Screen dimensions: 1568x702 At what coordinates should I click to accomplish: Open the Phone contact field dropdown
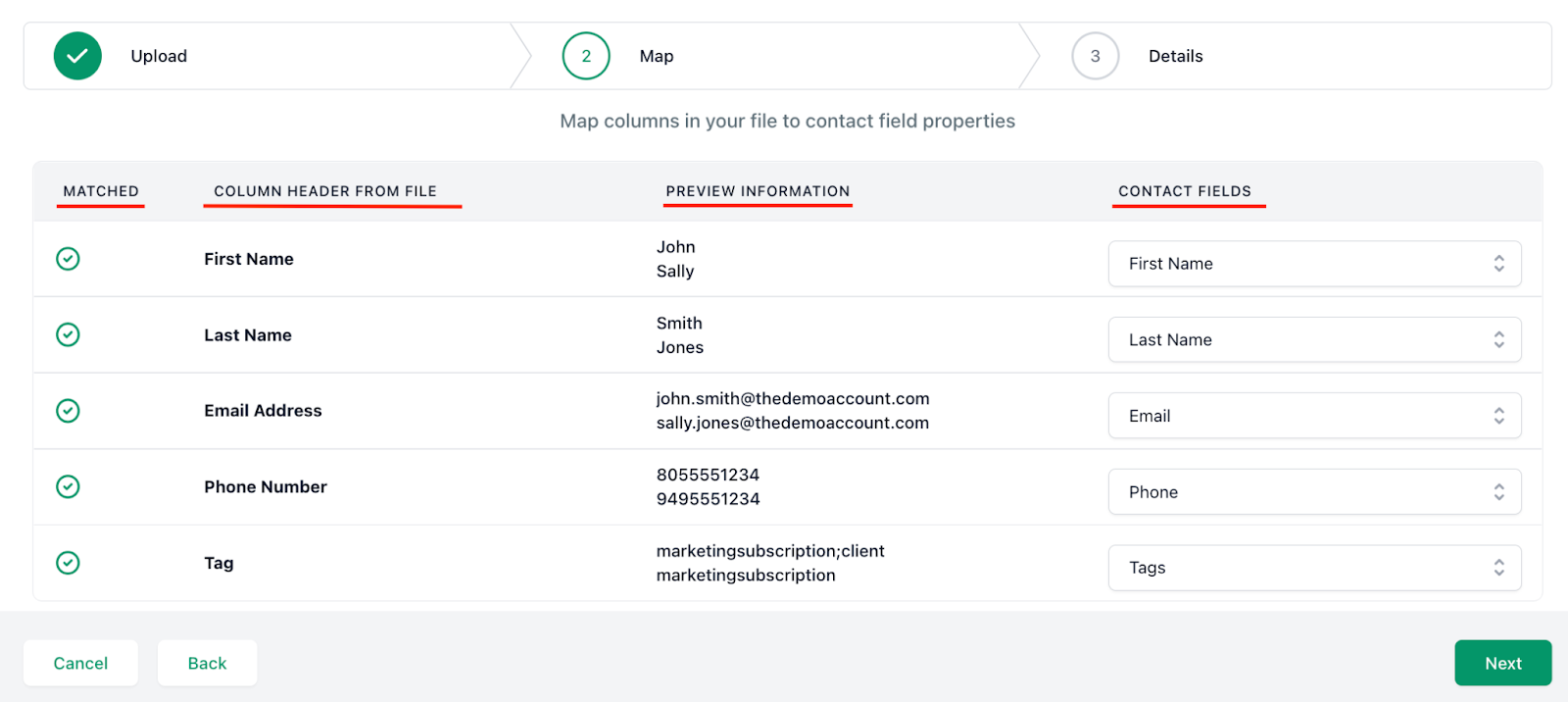[x=1314, y=492]
